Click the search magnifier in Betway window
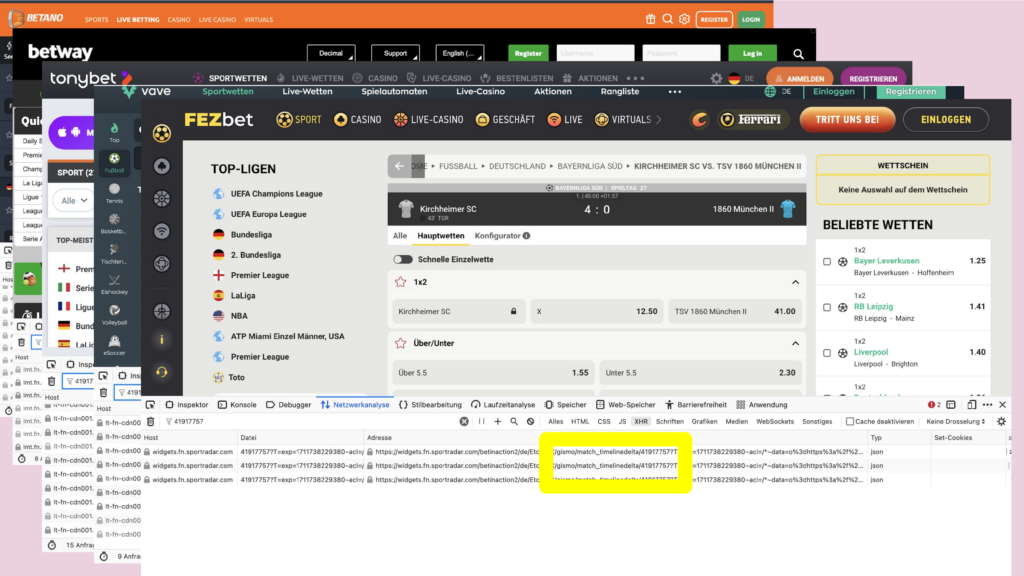The height and width of the screenshot is (576, 1024). point(798,54)
